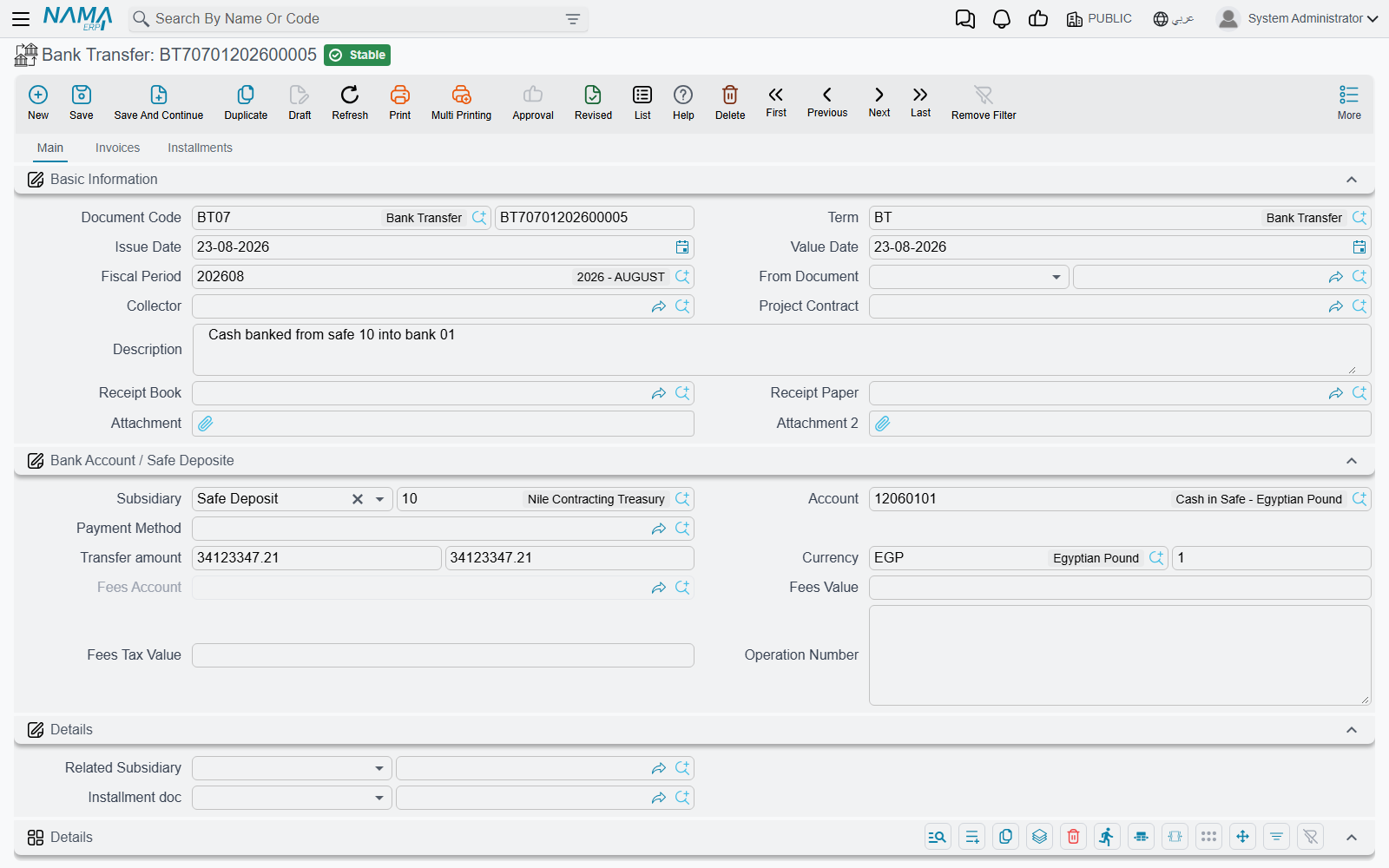The image size is (1389, 868).
Task: Save the bank transfer document
Action: (x=82, y=102)
